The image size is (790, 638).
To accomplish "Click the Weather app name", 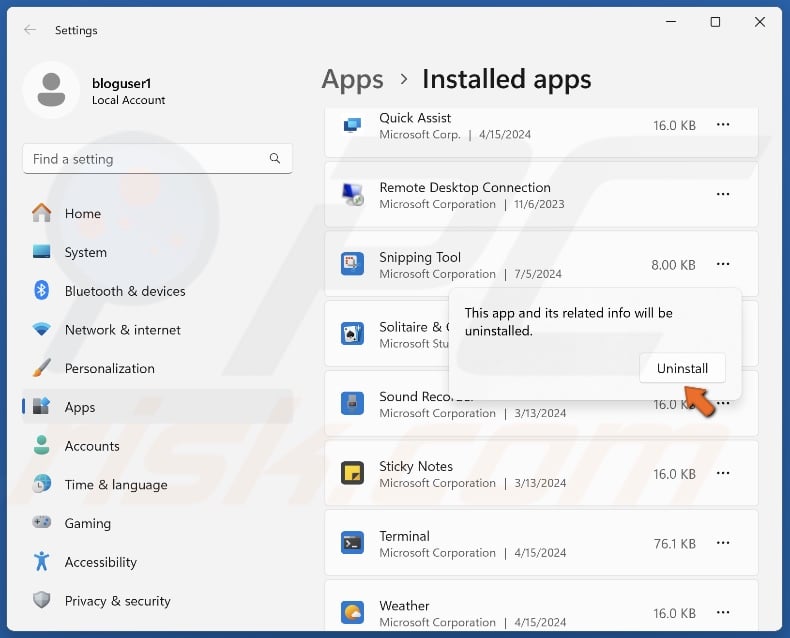I will 405,606.
